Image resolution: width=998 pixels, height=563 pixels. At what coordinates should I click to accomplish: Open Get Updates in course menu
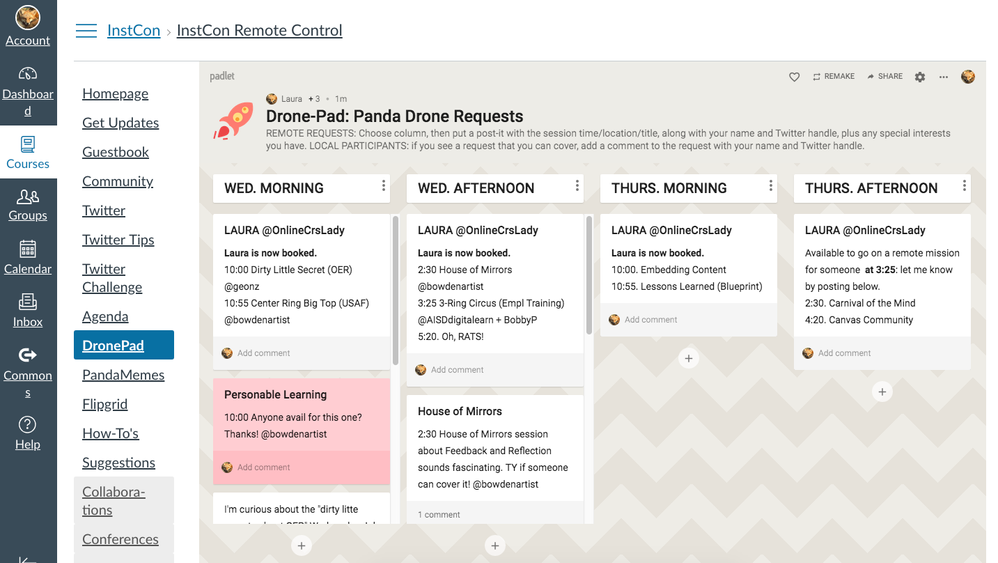120,123
